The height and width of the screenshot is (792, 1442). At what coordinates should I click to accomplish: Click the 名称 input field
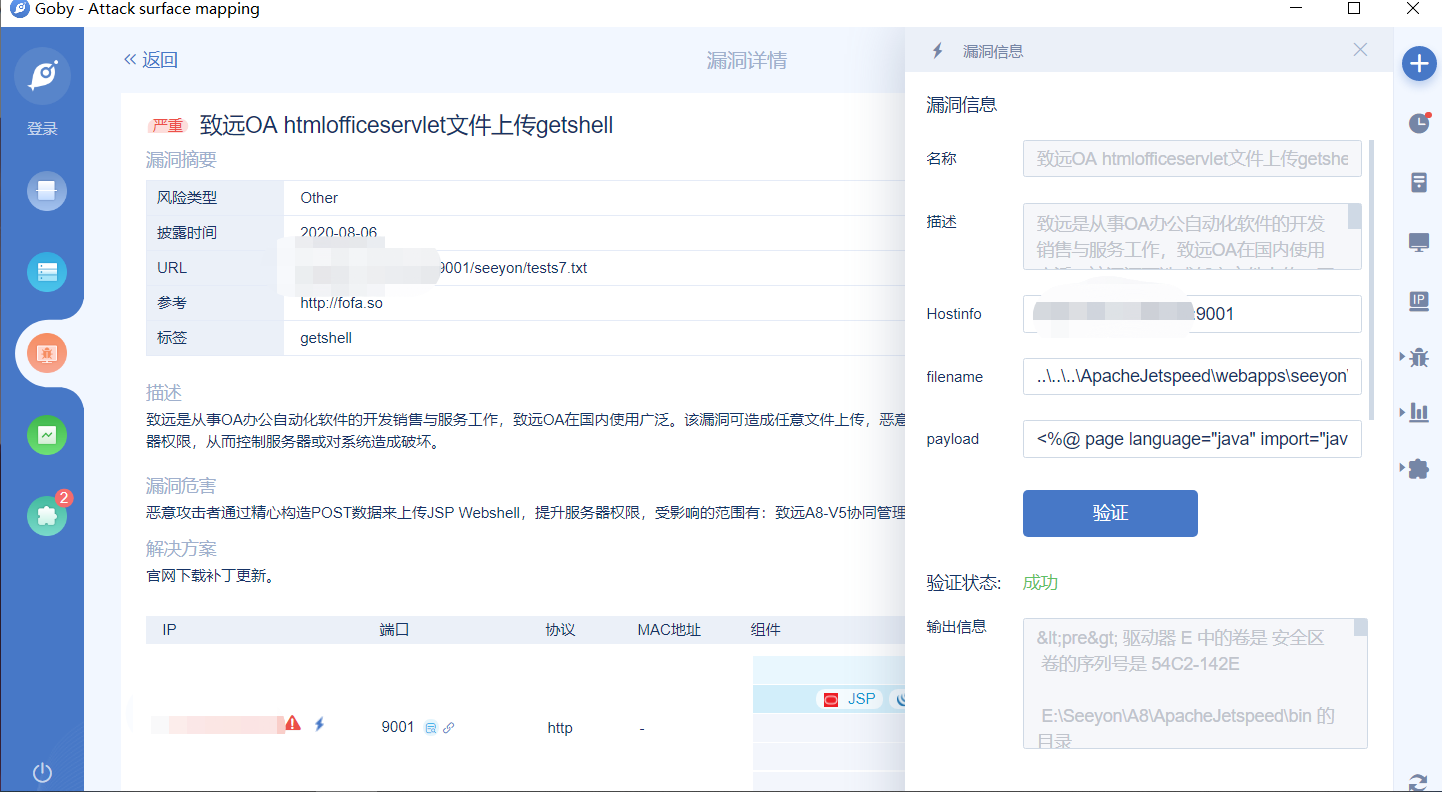[x=1192, y=158]
